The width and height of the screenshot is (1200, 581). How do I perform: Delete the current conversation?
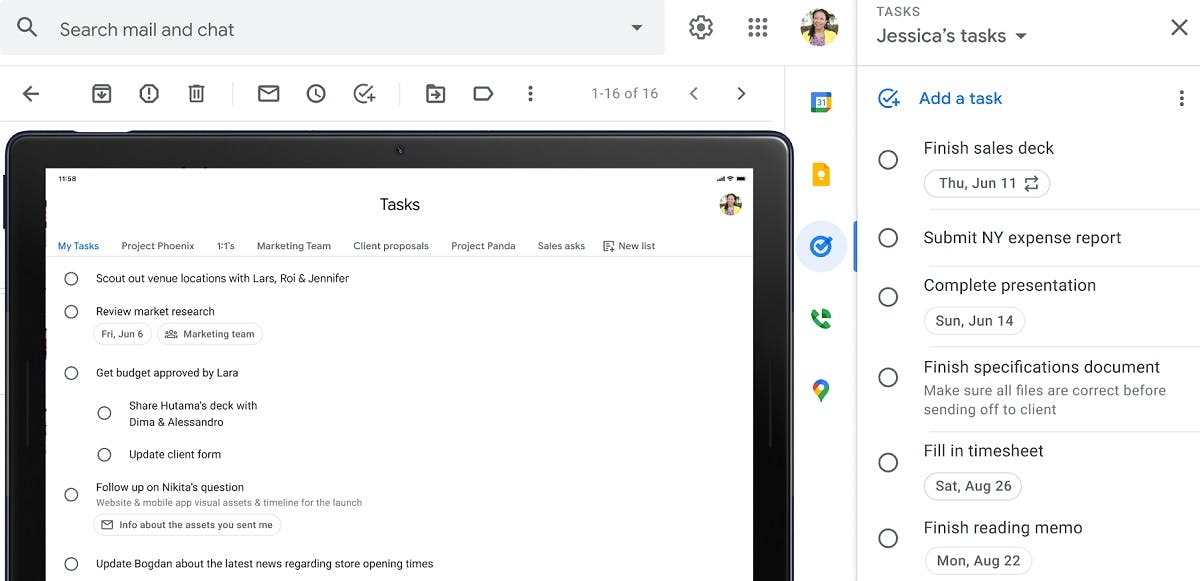(x=196, y=93)
